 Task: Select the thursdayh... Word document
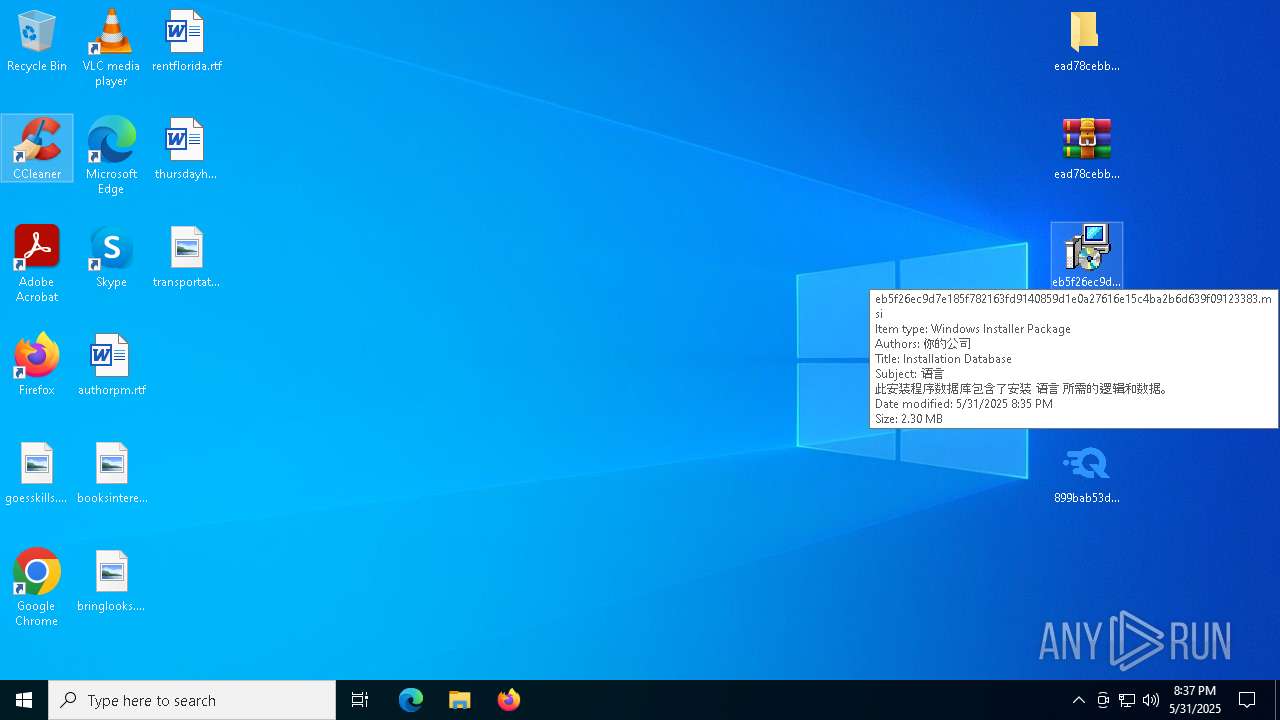(186, 148)
